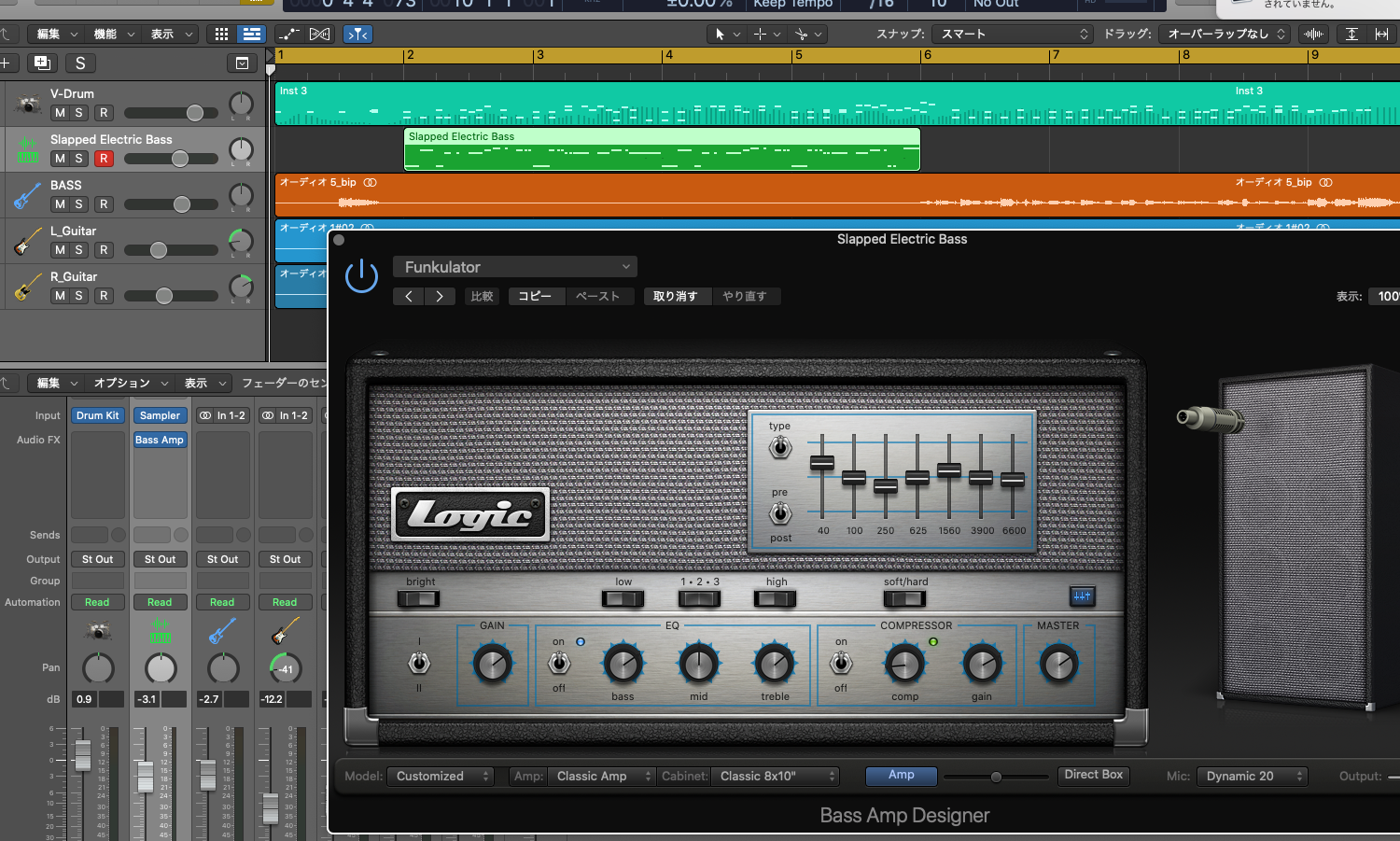
Task: Open the Amp Classic Amp dropdown
Action: coord(603,776)
